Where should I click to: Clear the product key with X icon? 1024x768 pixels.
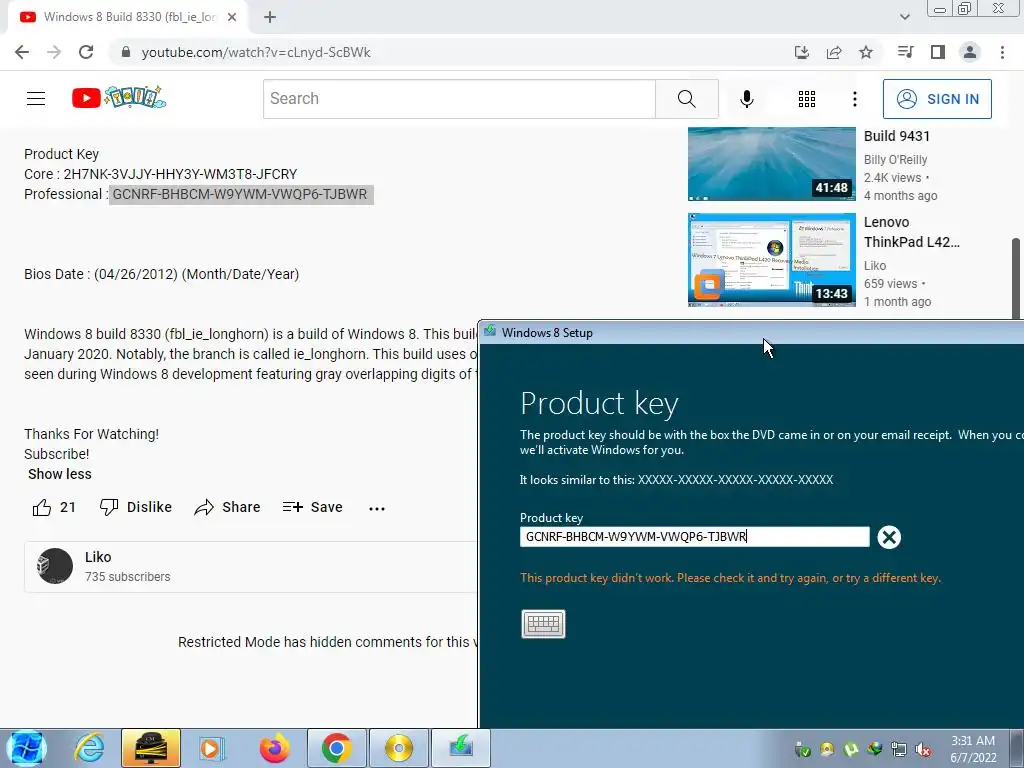889,537
